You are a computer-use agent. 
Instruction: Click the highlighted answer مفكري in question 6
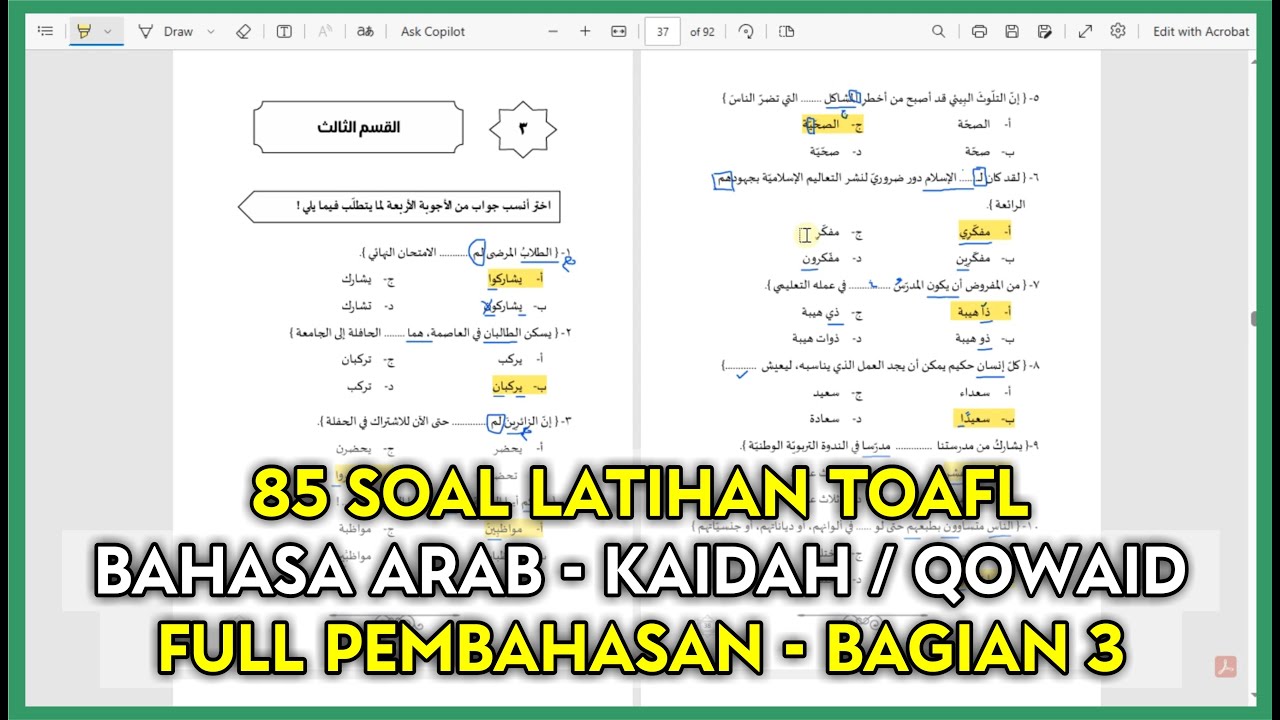983,232
